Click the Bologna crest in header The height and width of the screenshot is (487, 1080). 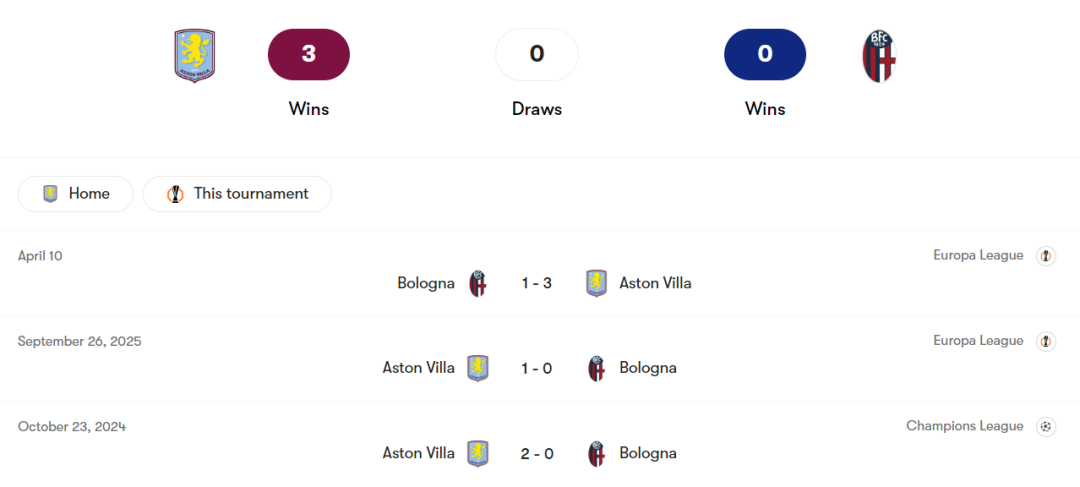coord(879,56)
